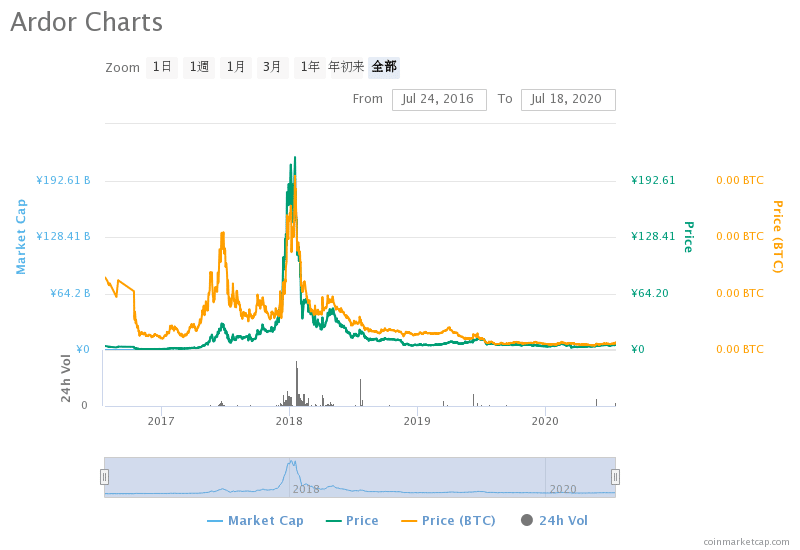Set zoom to 1年
Image resolution: width=800 pixels, height=550 pixels.
[310, 67]
